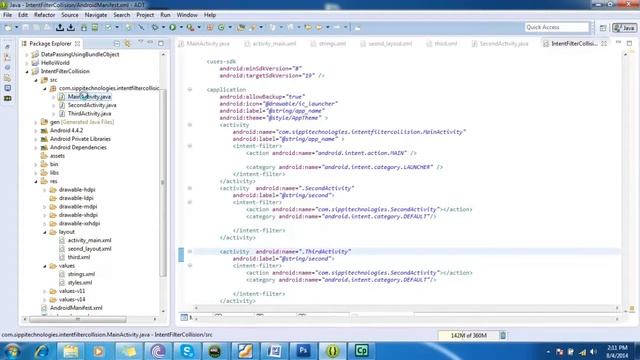Click the Open Type toolbar icon
The width and height of the screenshot is (640, 360).
241,27
